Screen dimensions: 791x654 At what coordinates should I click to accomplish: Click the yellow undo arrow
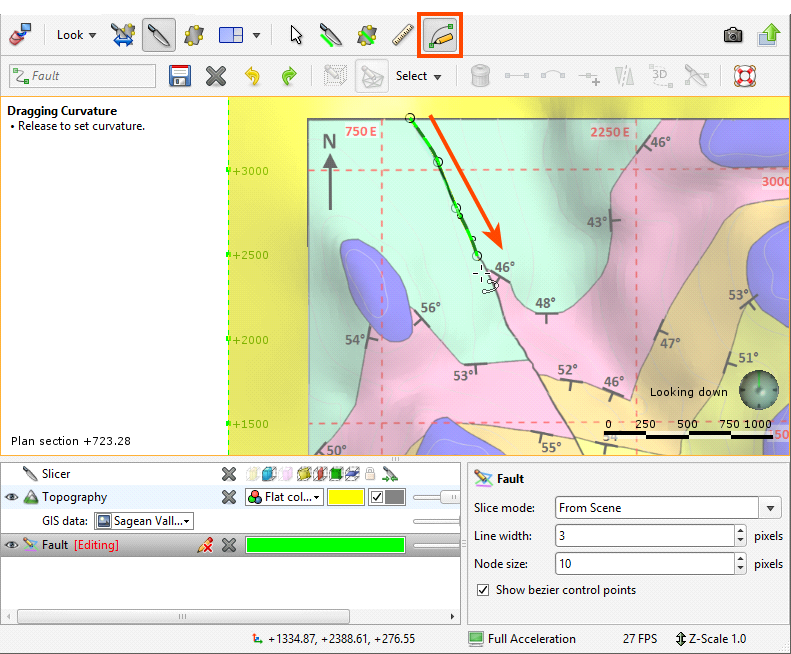click(x=252, y=76)
